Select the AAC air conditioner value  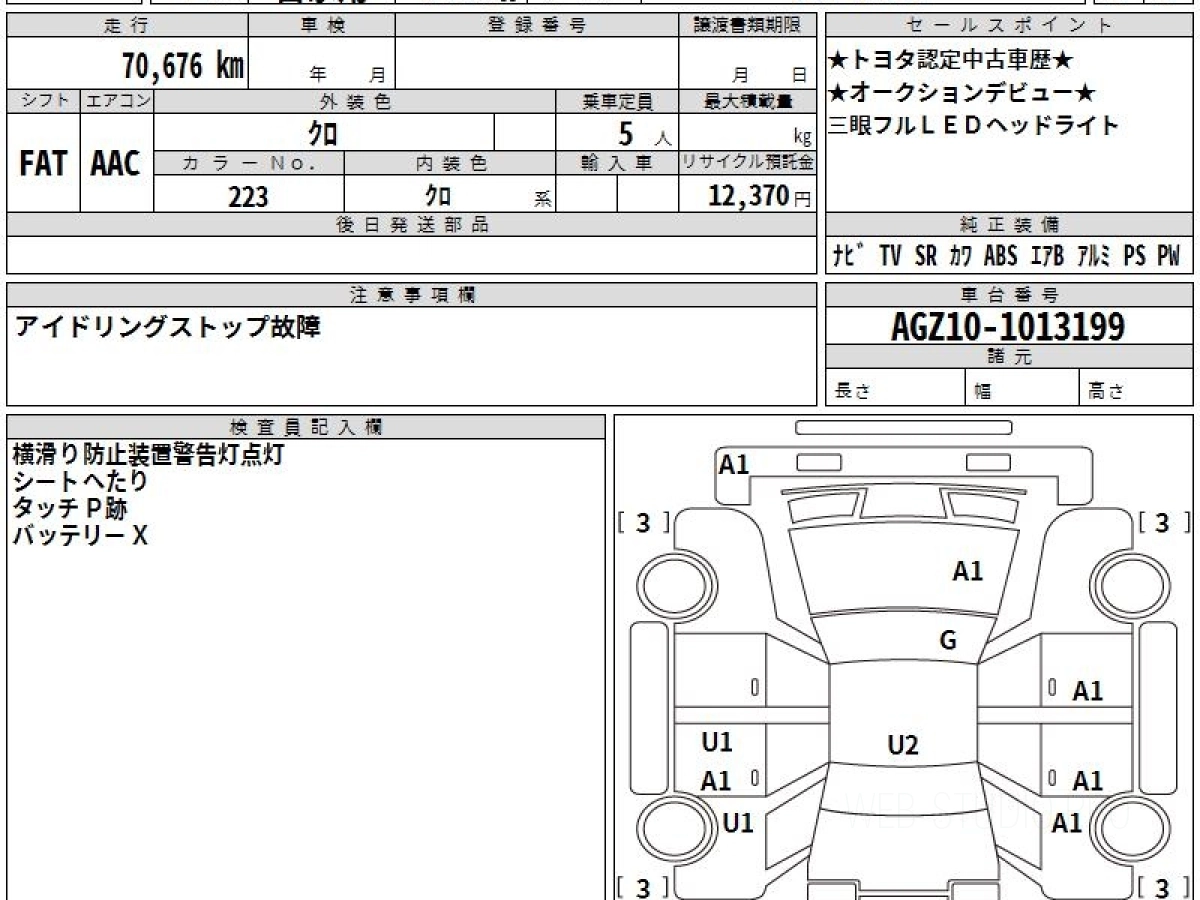coord(116,164)
